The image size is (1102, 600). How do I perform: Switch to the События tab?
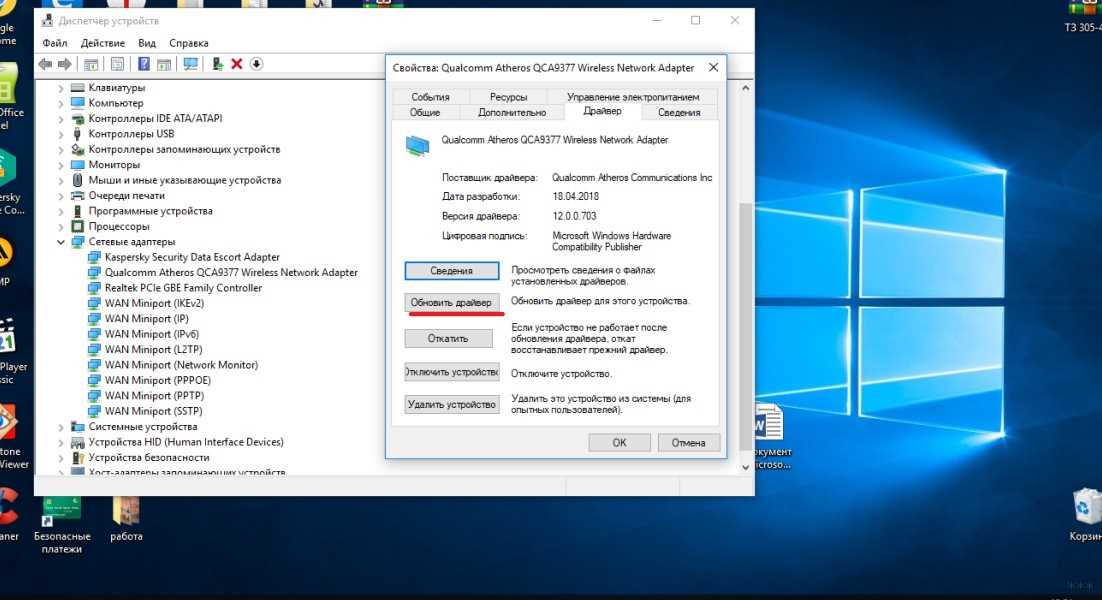[430, 97]
